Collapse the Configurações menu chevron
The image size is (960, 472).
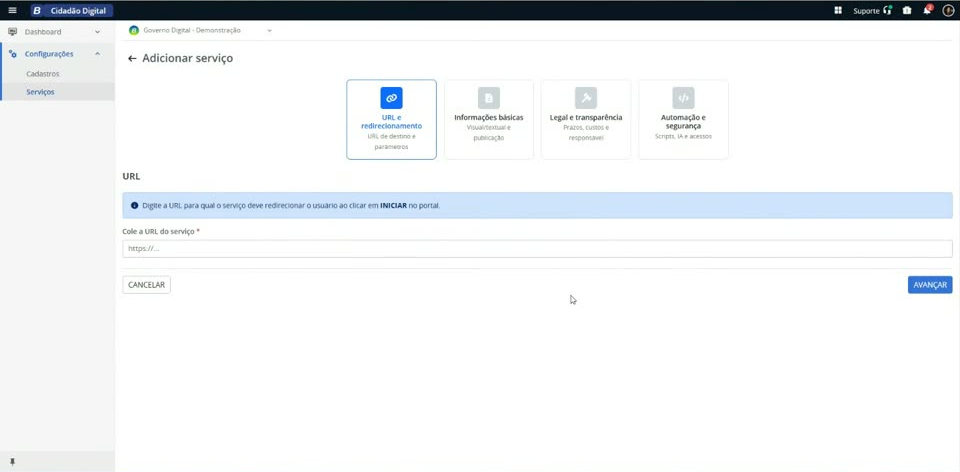pyautogui.click(x=97, y=54)
